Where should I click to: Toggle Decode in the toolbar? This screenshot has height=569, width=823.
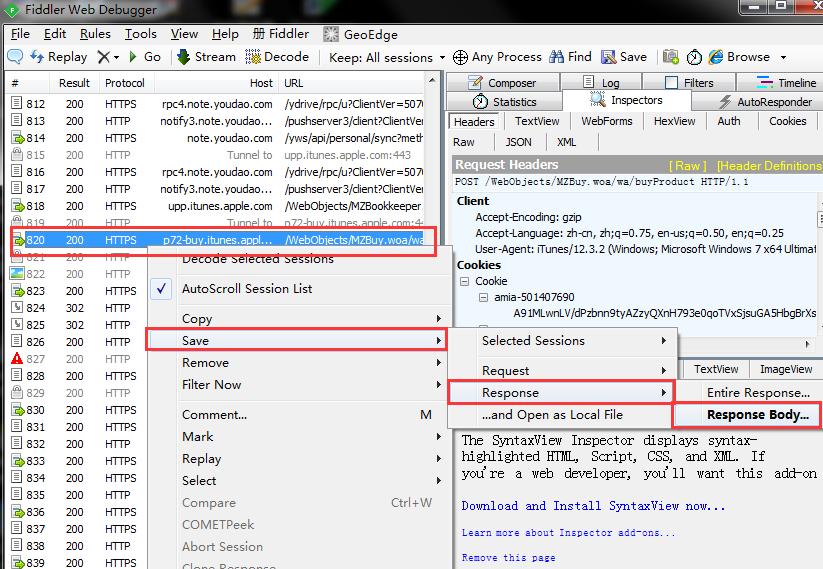277,57
